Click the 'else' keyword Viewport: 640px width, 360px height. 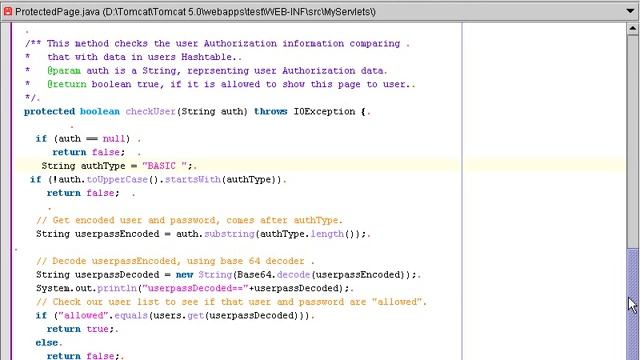47,342
